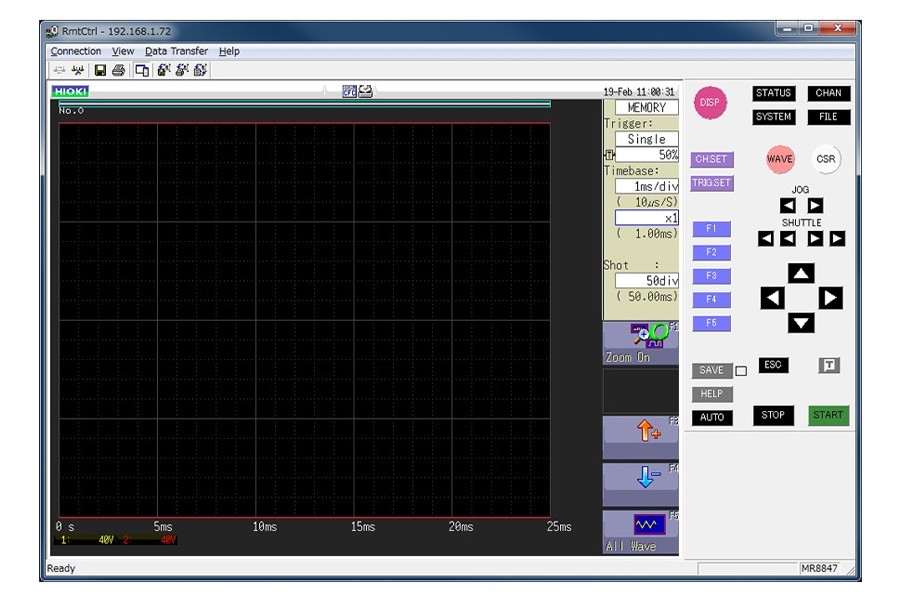This screenshot has height=600, width=900.
Task: Click the printer icon in toolbar
Action: tap(119, 71)
